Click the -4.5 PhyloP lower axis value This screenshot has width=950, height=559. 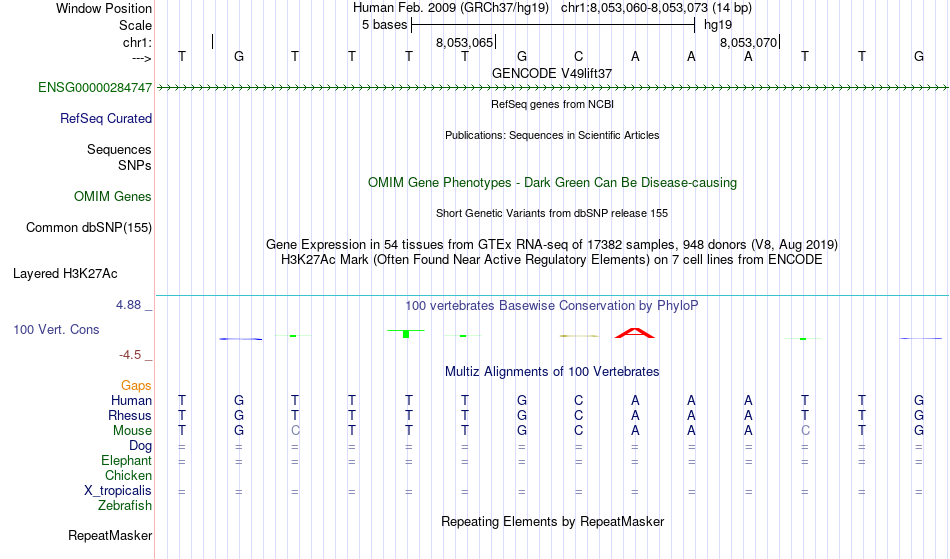coord(130,355)
